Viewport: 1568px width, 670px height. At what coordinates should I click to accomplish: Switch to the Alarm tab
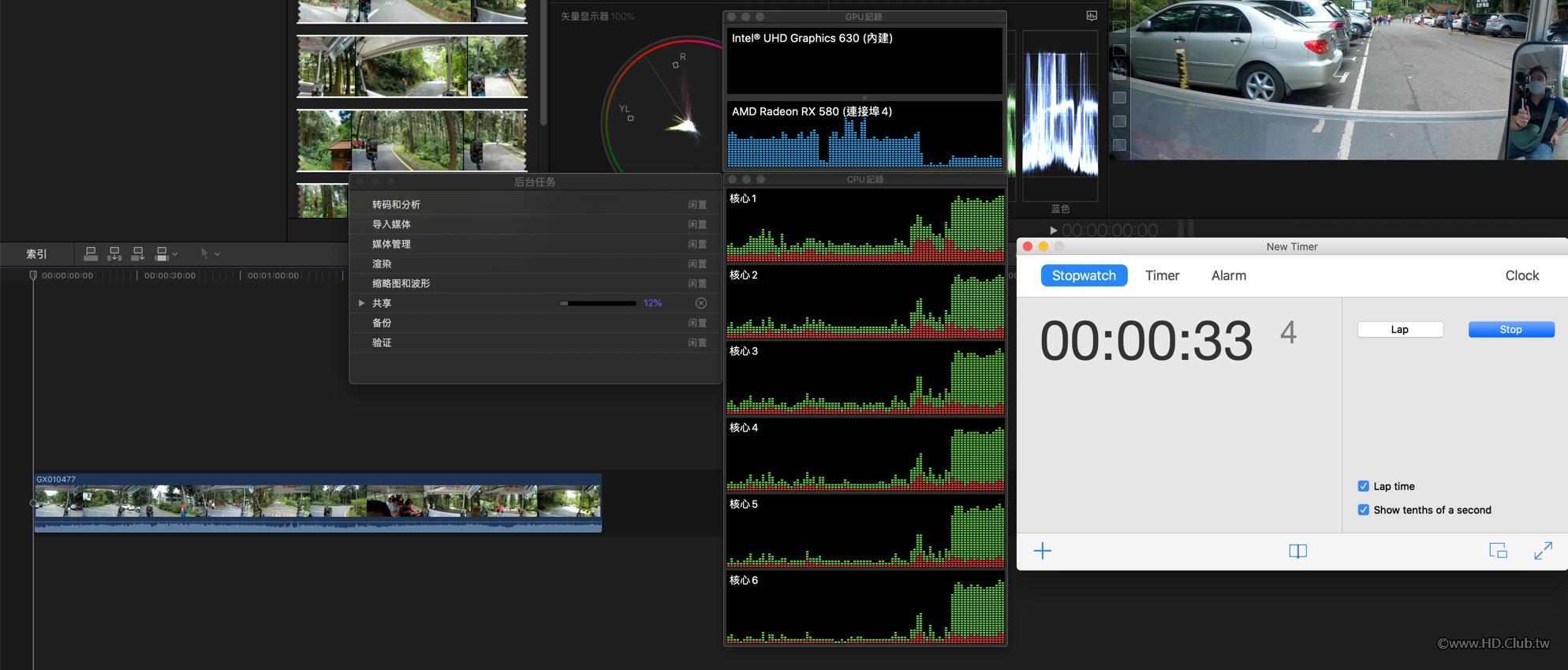tap(1228, 275)
